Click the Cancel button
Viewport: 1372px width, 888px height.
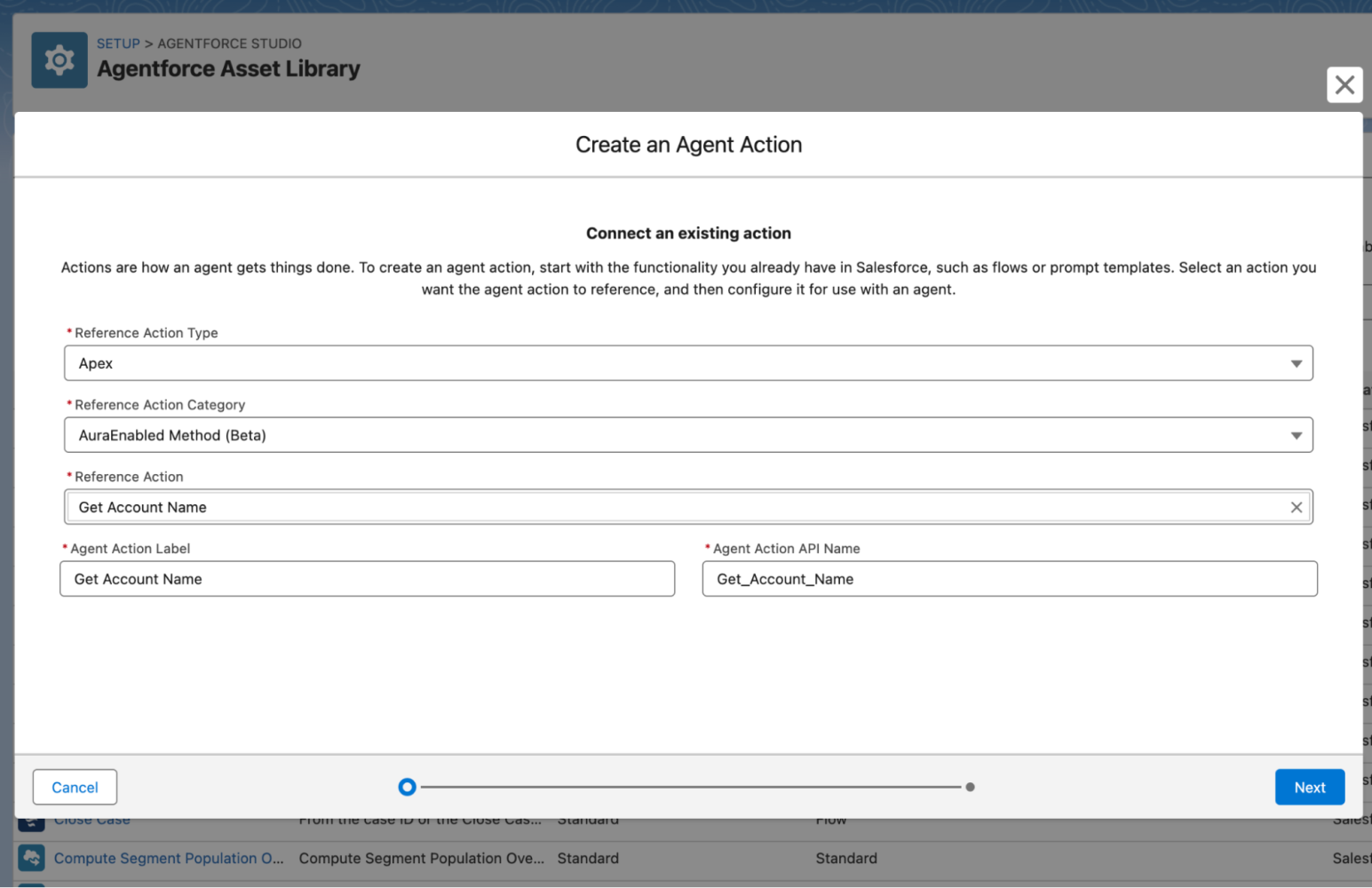pos(75,788)
